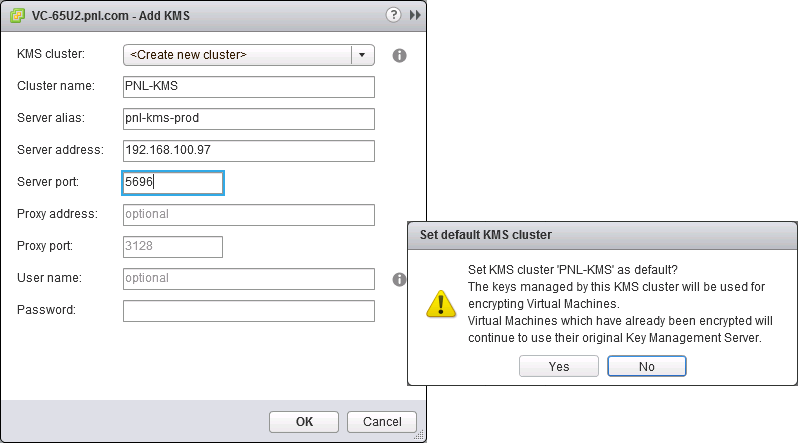Confirm Add KMS with OK button
The height and width of the screenshot is (443, 798).
[304, 422]
